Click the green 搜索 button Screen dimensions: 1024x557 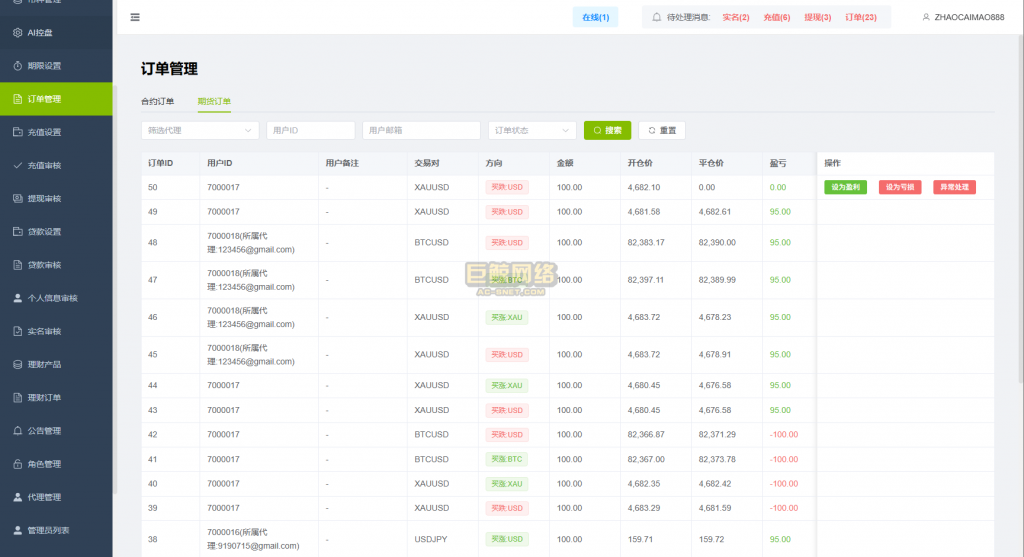607,131
